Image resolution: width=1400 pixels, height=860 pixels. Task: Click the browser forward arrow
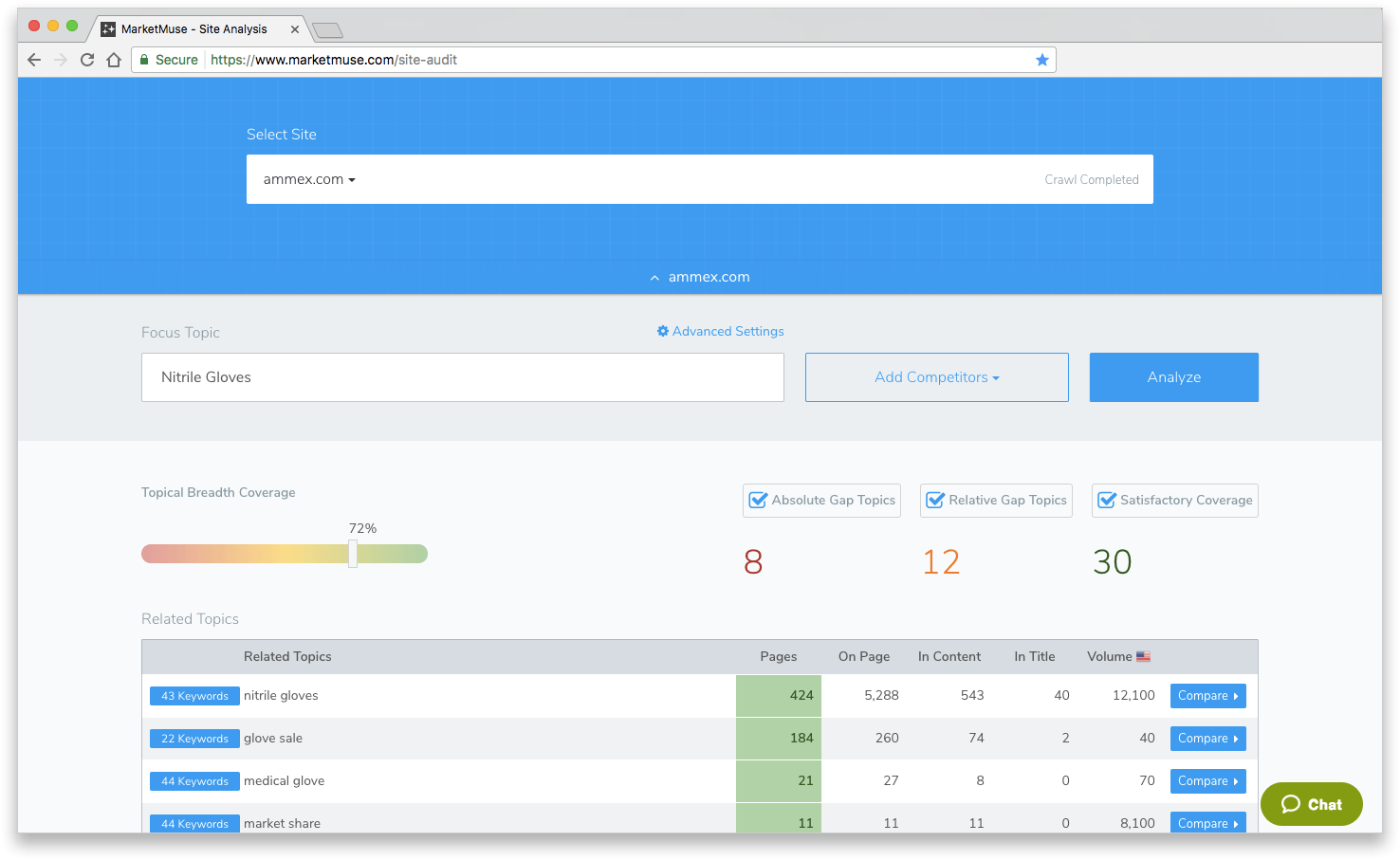pyautogui.click(x=61, y=60)
